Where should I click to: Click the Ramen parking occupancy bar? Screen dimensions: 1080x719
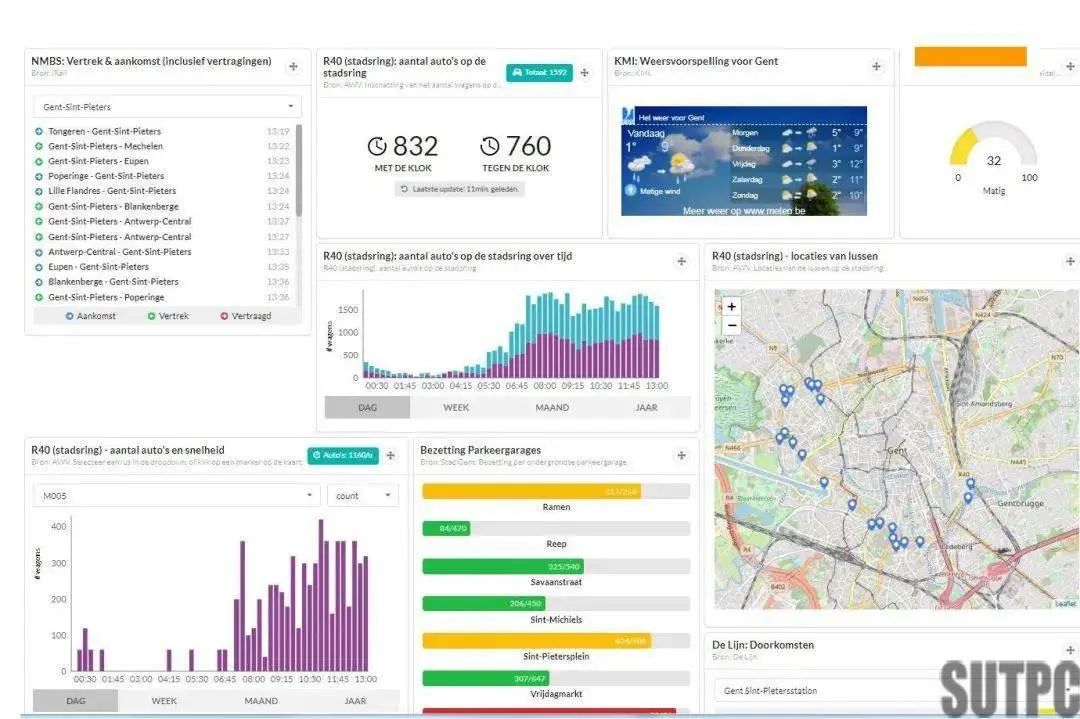tap(556, 491)
